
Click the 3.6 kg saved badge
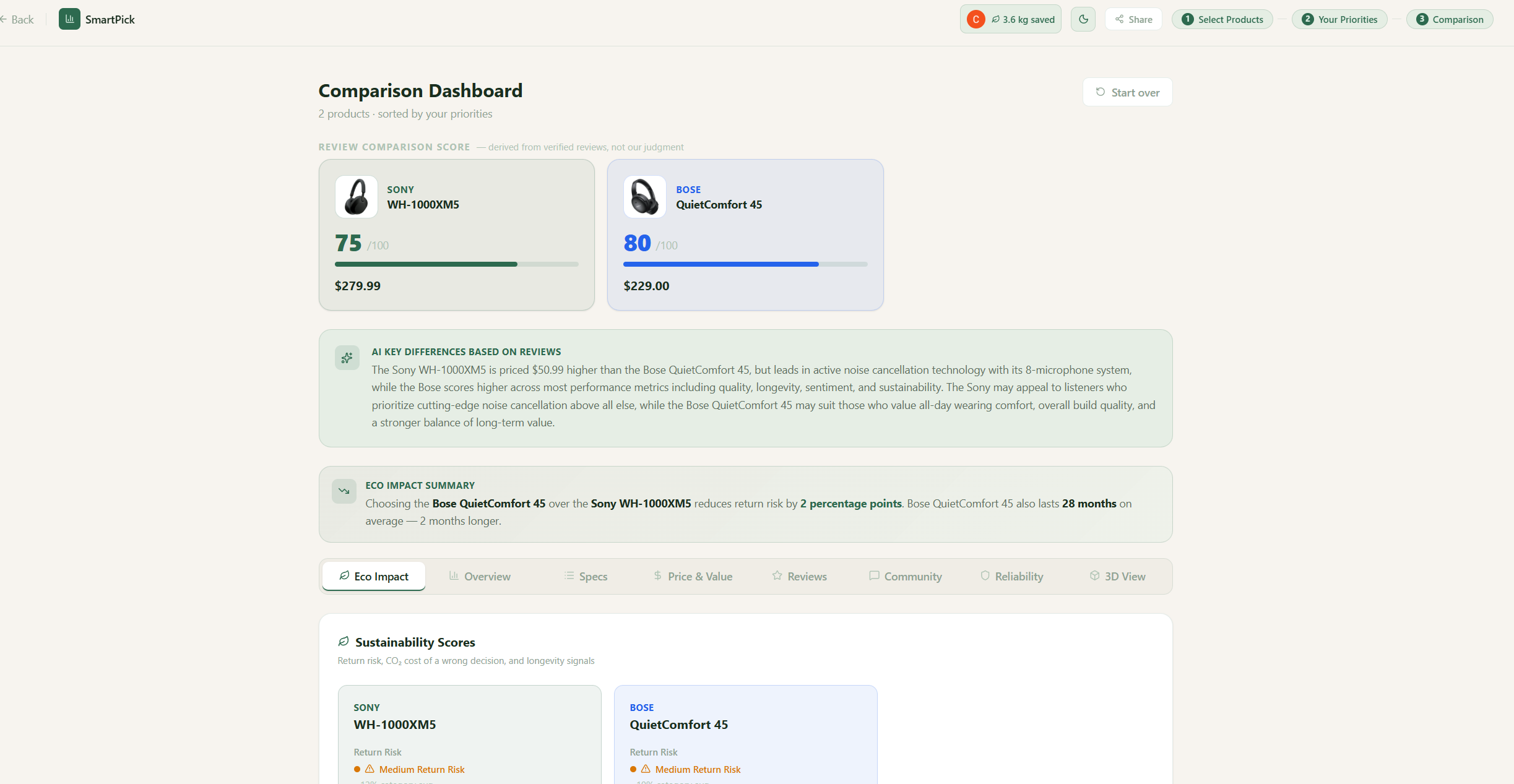1024,19
